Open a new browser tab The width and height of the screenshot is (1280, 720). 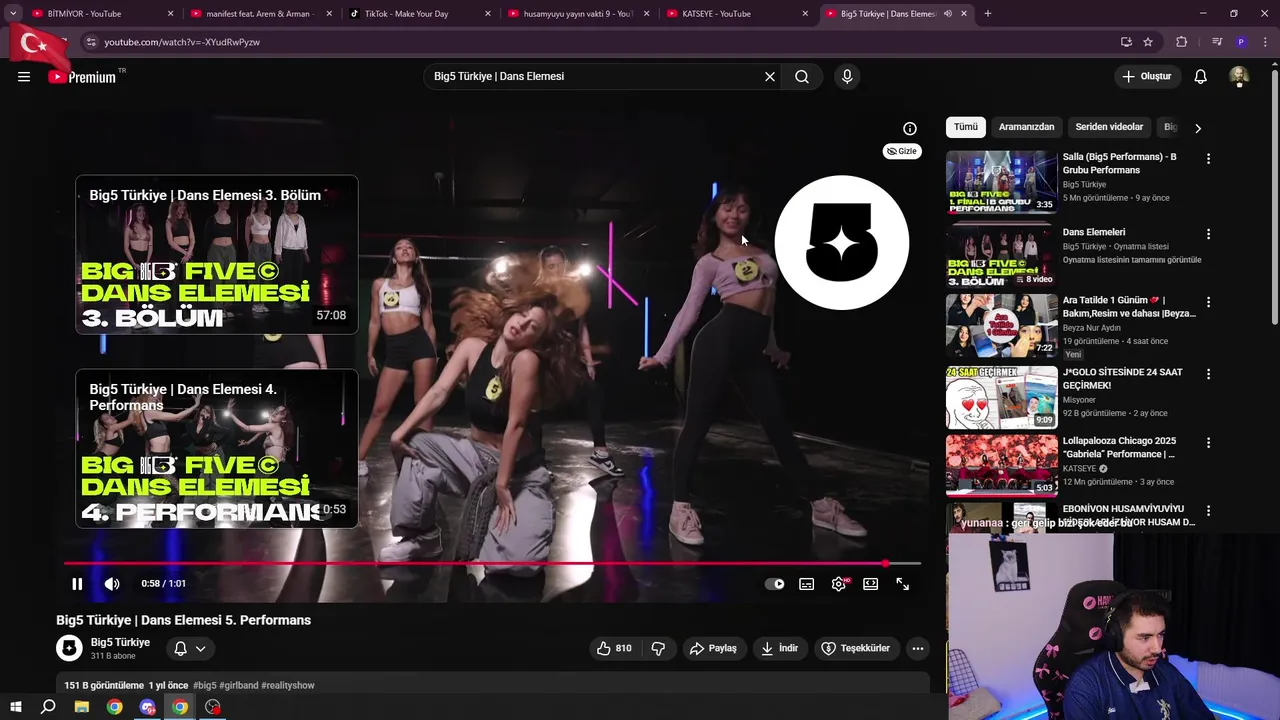[x=988, y=14]
